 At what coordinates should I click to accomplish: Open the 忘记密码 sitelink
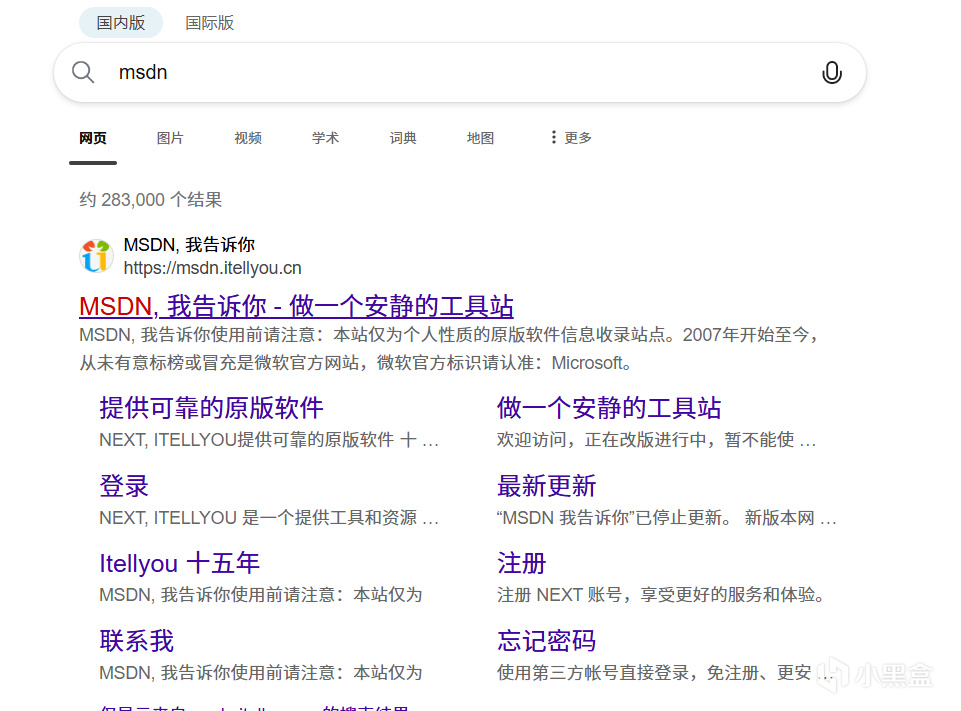click(546, 641)
